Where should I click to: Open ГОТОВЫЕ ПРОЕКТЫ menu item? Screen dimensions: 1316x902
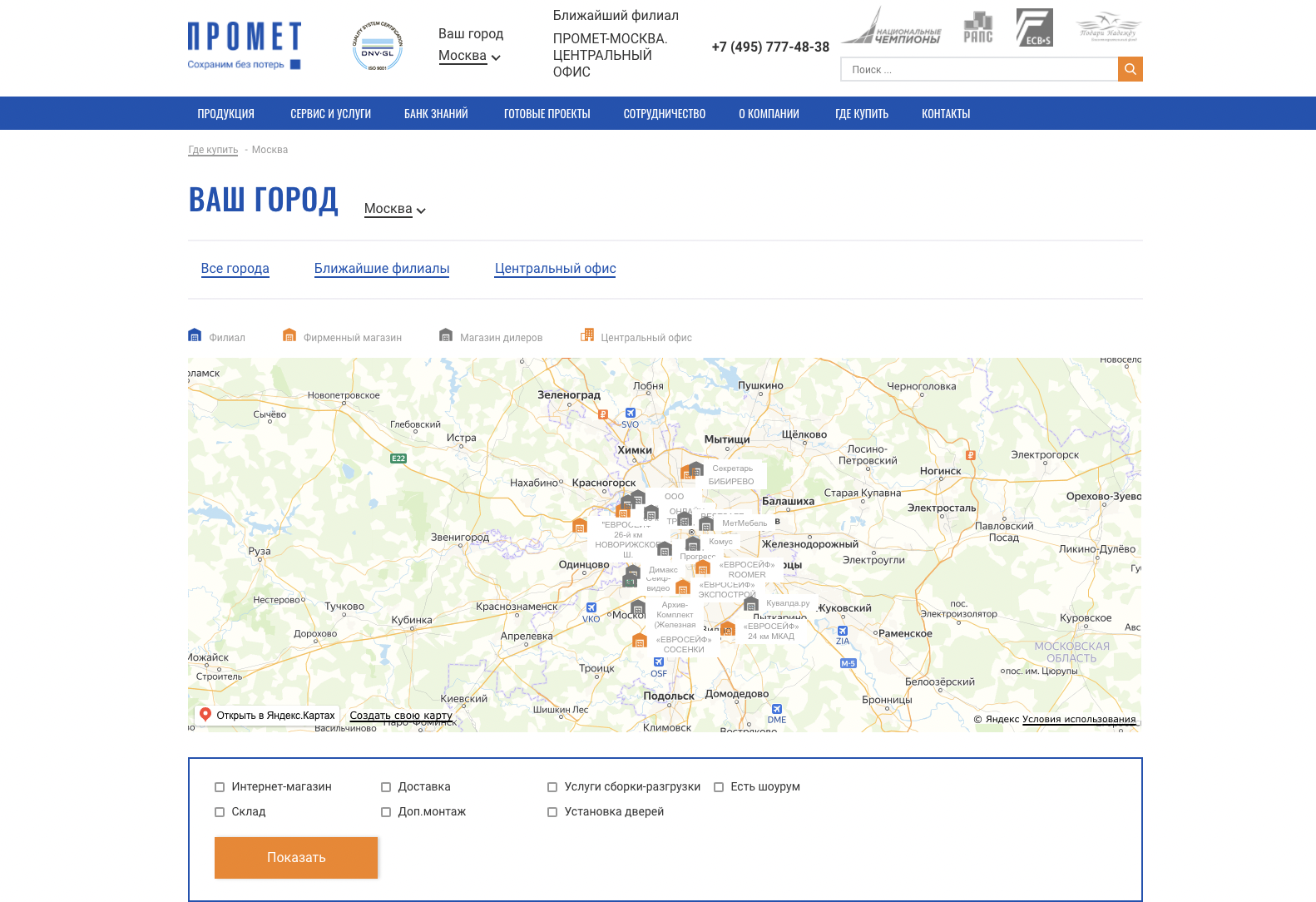click(x=547, y=113)
